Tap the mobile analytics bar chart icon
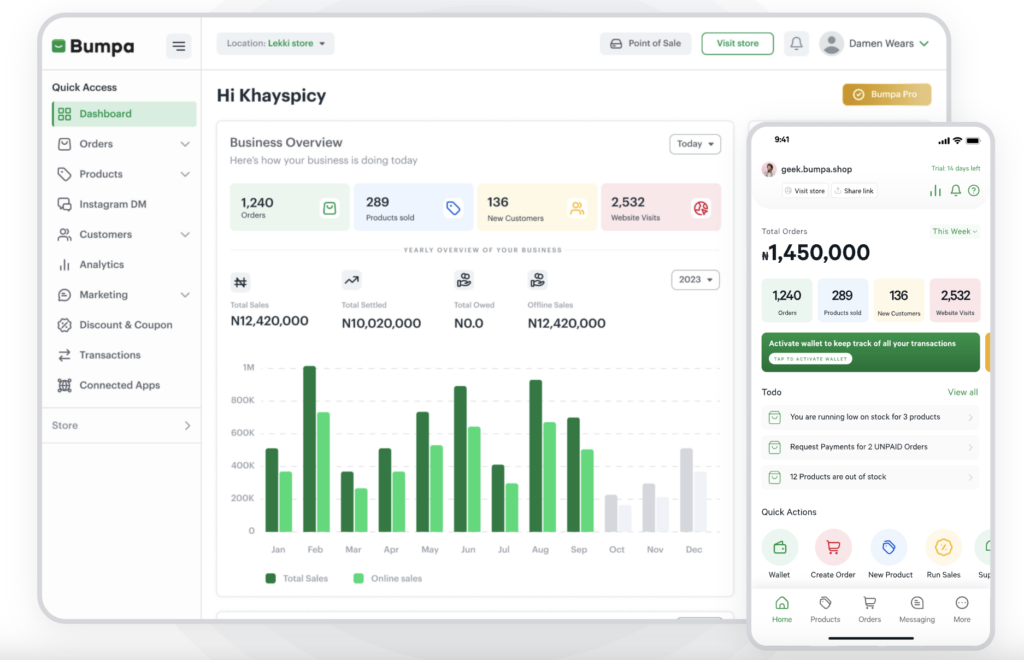The height and width of the screenshot is (660, 1024). [x=935, y=190]
